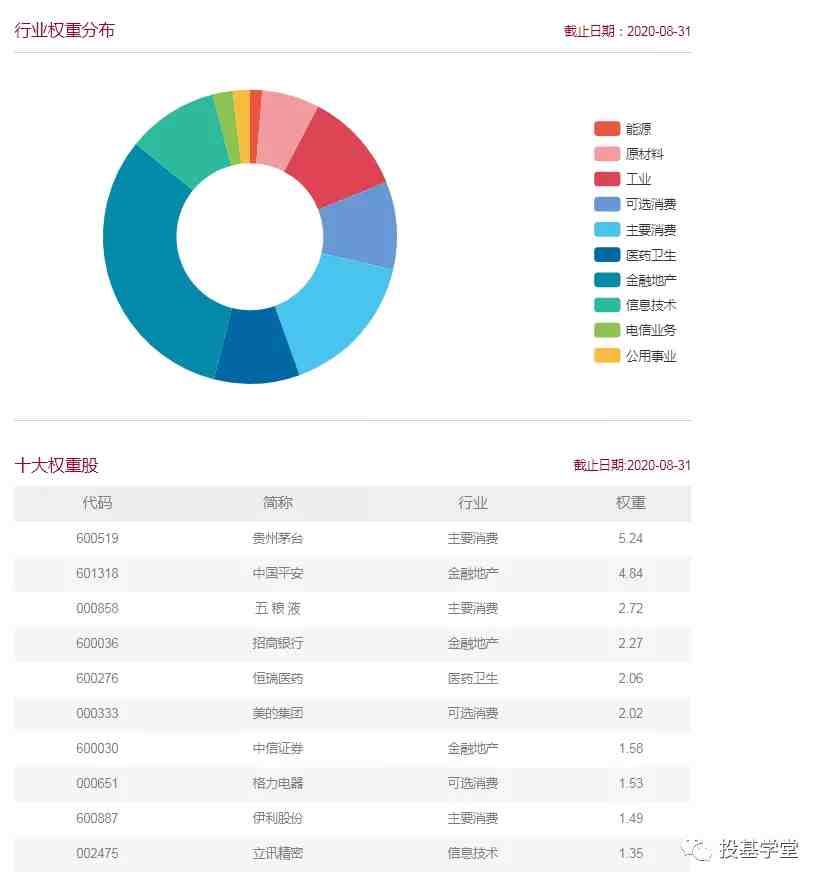The height and width of the screenshot is (885, 825).
Task: Click the 截止日期 next to 行业权重分布
Action: [x=627, y=31]
